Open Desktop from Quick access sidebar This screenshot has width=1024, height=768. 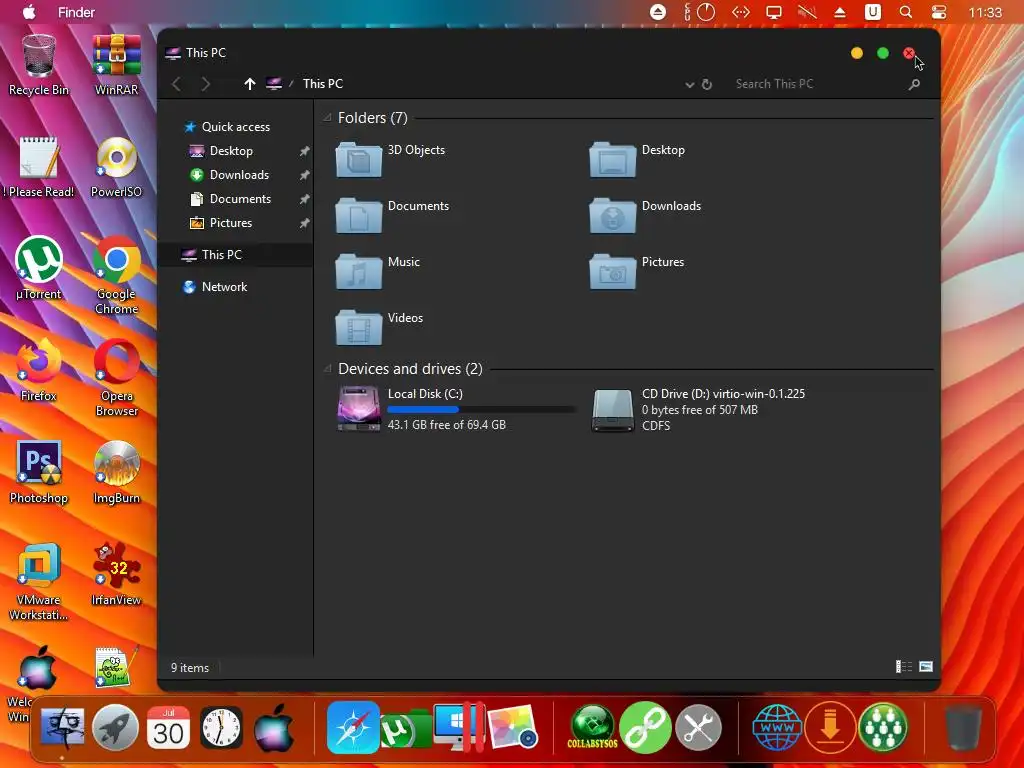[231, 151]
